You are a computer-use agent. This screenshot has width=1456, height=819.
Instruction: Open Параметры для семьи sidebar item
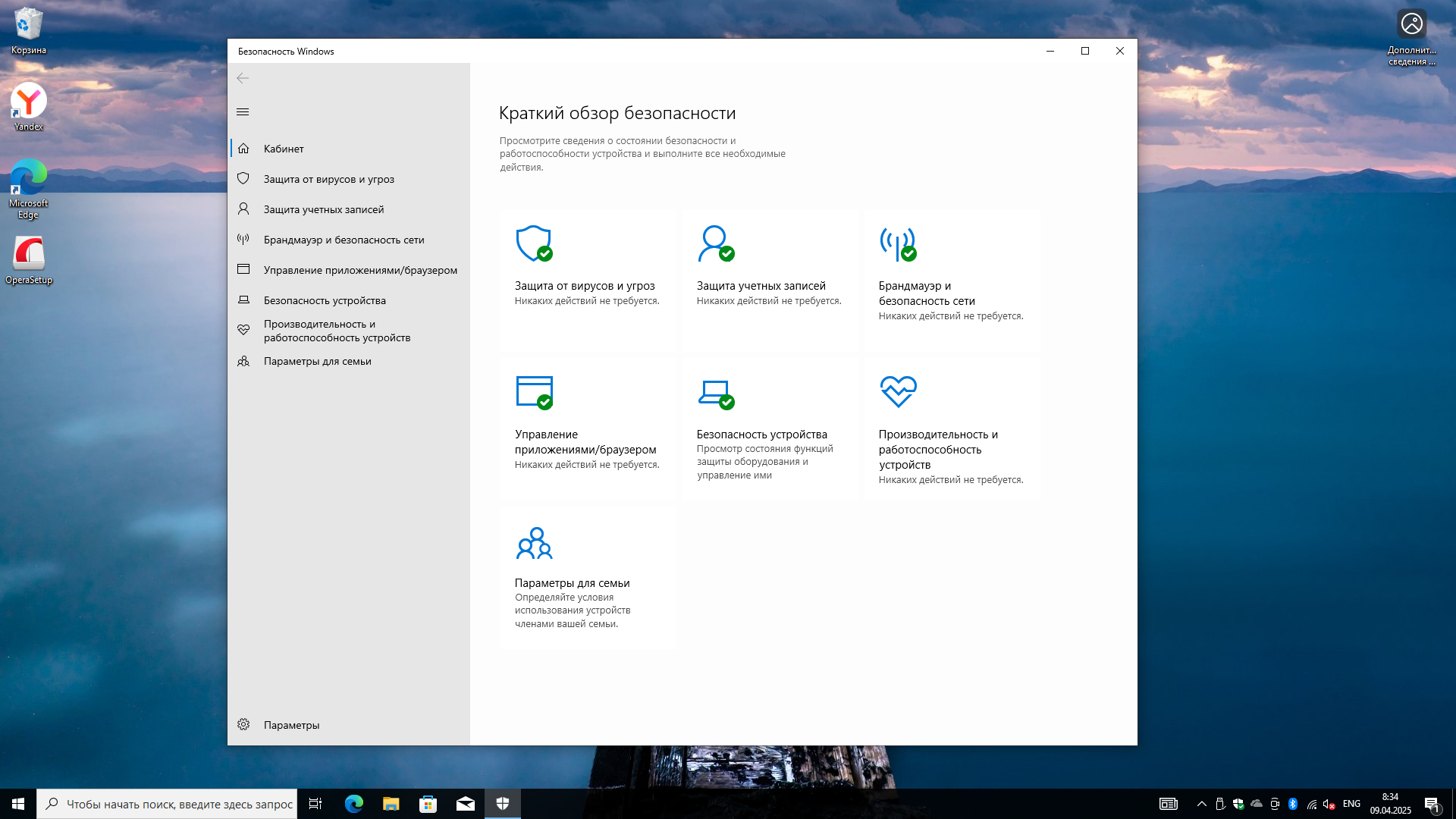(317, 361)
